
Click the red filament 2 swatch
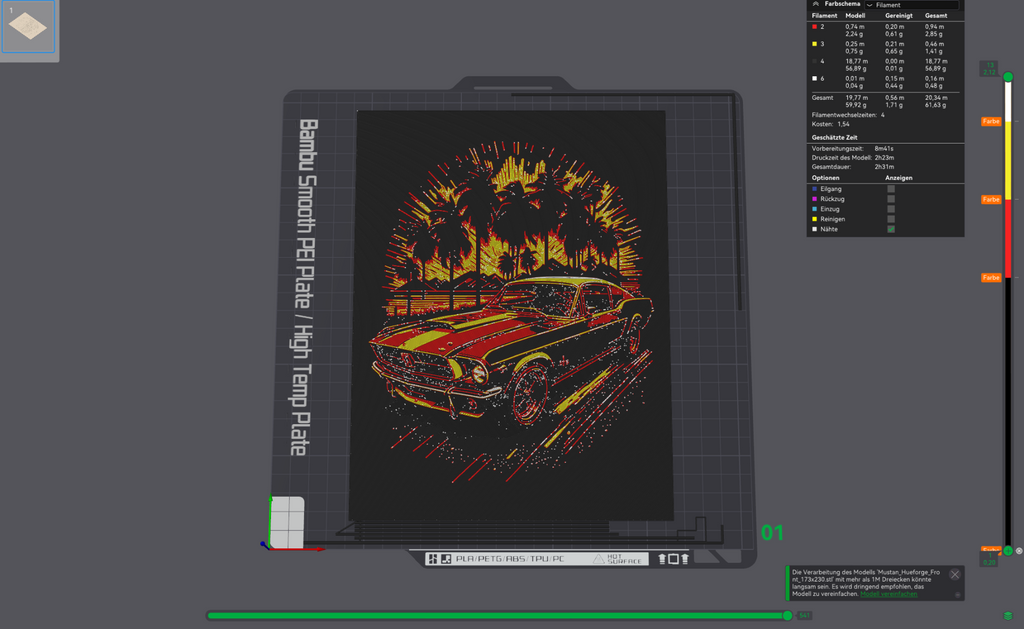tap(814, 27)
